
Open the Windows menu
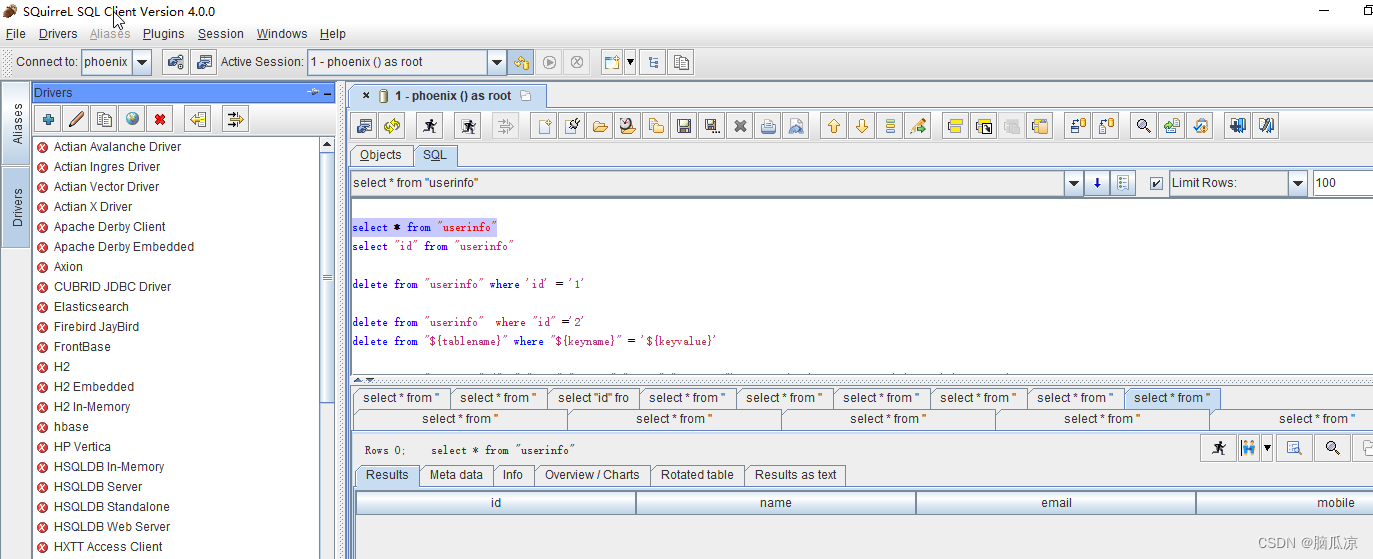[282, 34]
